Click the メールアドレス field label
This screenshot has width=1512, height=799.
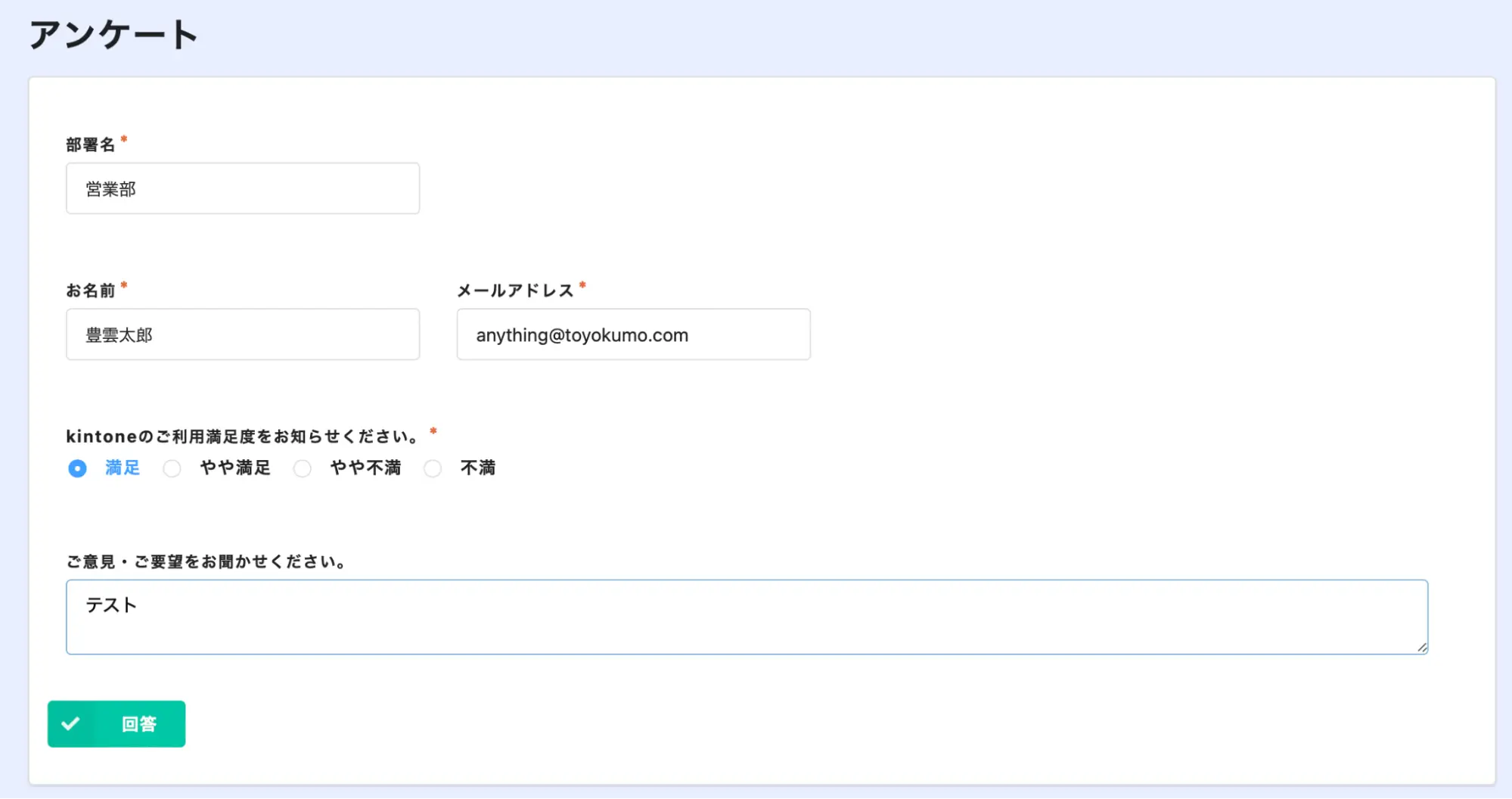click(x=515, y=291)
